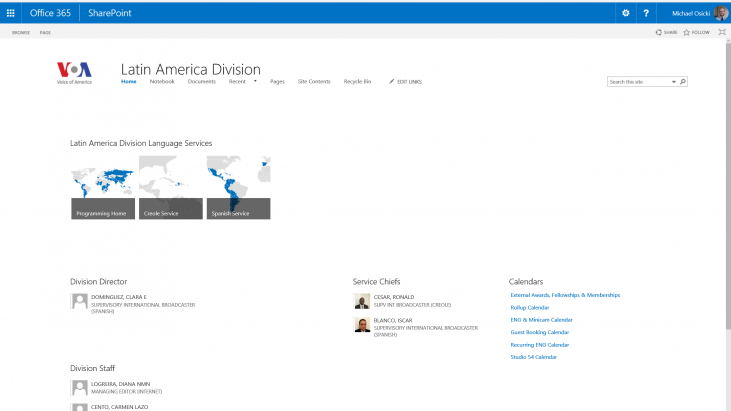Open the Studio 54 Calendar link
Viewport: 731px width, 411px height.
(533, 357)
